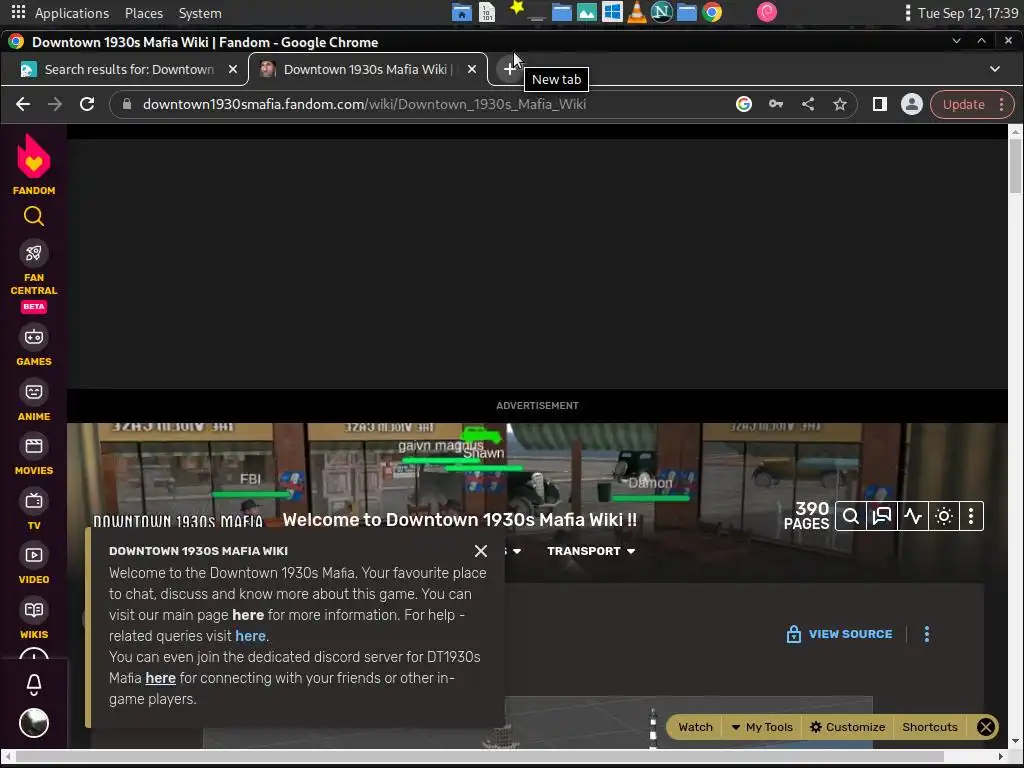Open the home folder launcher in the panel

click(x=462, y=12)
